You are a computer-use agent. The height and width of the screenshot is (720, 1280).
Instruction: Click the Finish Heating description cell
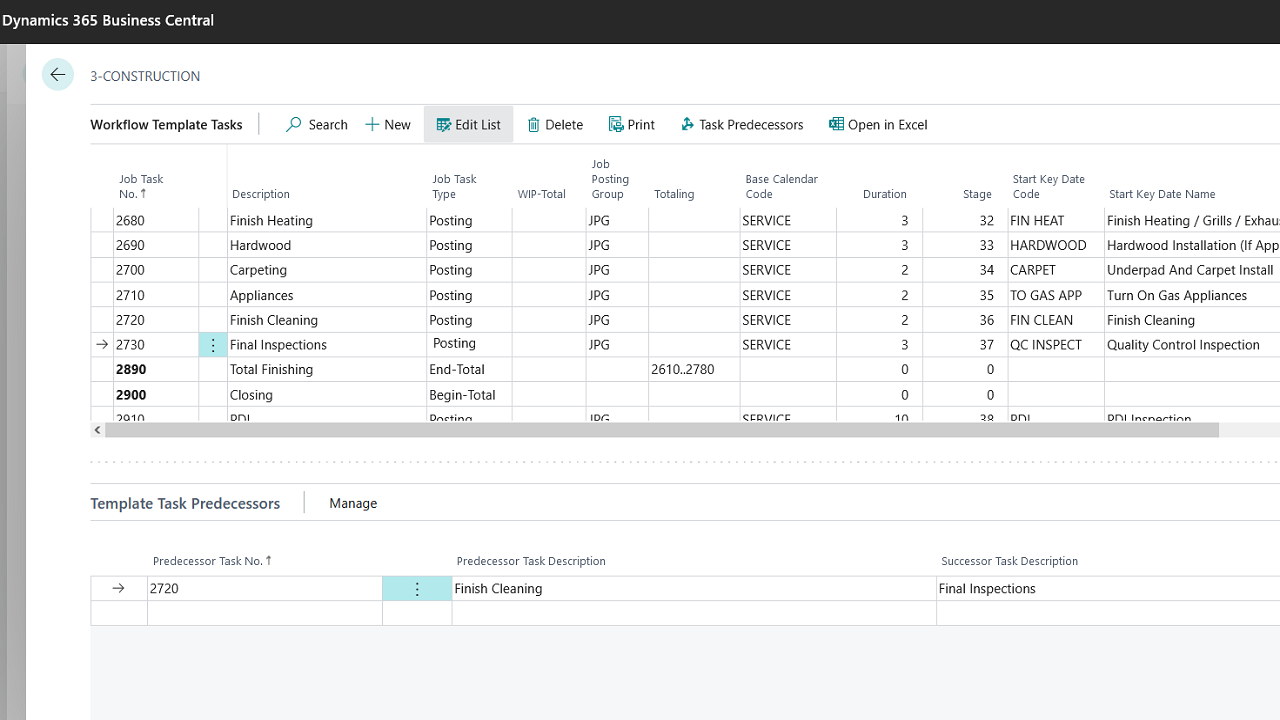click(x=326, y=221)
